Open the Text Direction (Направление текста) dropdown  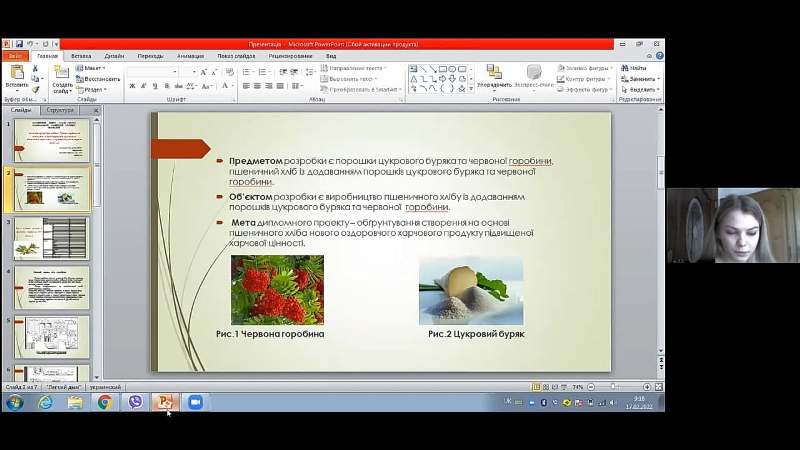354,68
